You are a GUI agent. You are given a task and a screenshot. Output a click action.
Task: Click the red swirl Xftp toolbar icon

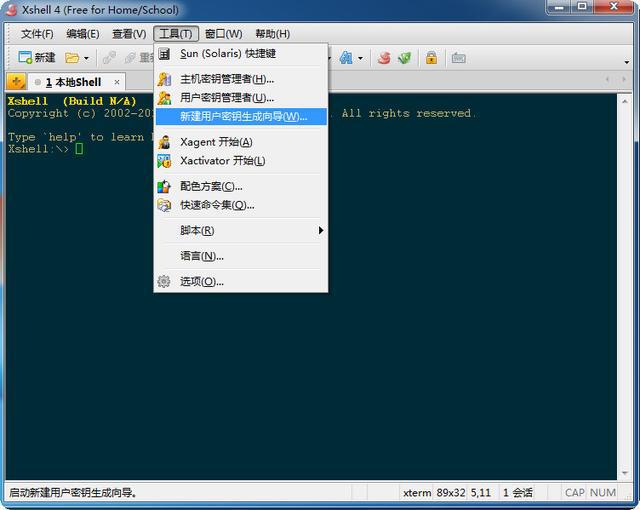(384, 58)
